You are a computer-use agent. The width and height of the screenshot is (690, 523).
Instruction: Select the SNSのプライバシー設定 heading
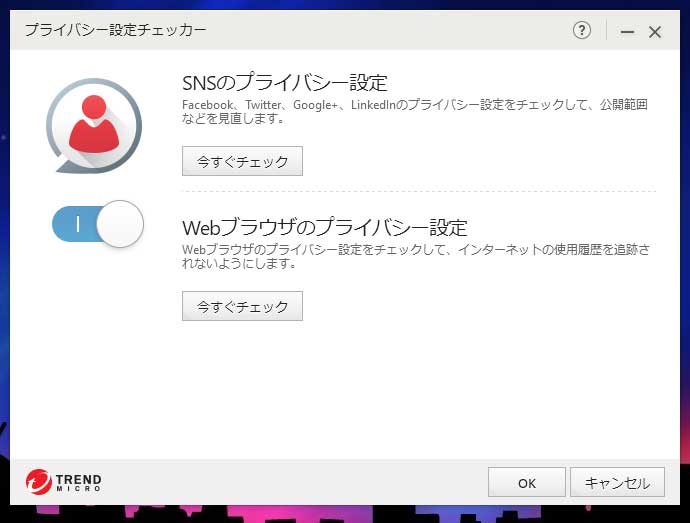click(x=284, y=82)
